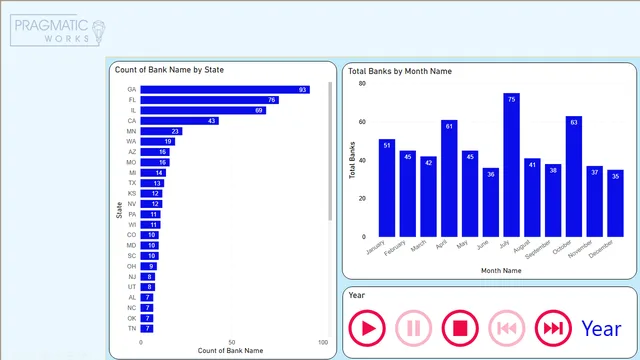Pause the Year play axis
Screen dimensions: 640x360
413,328
